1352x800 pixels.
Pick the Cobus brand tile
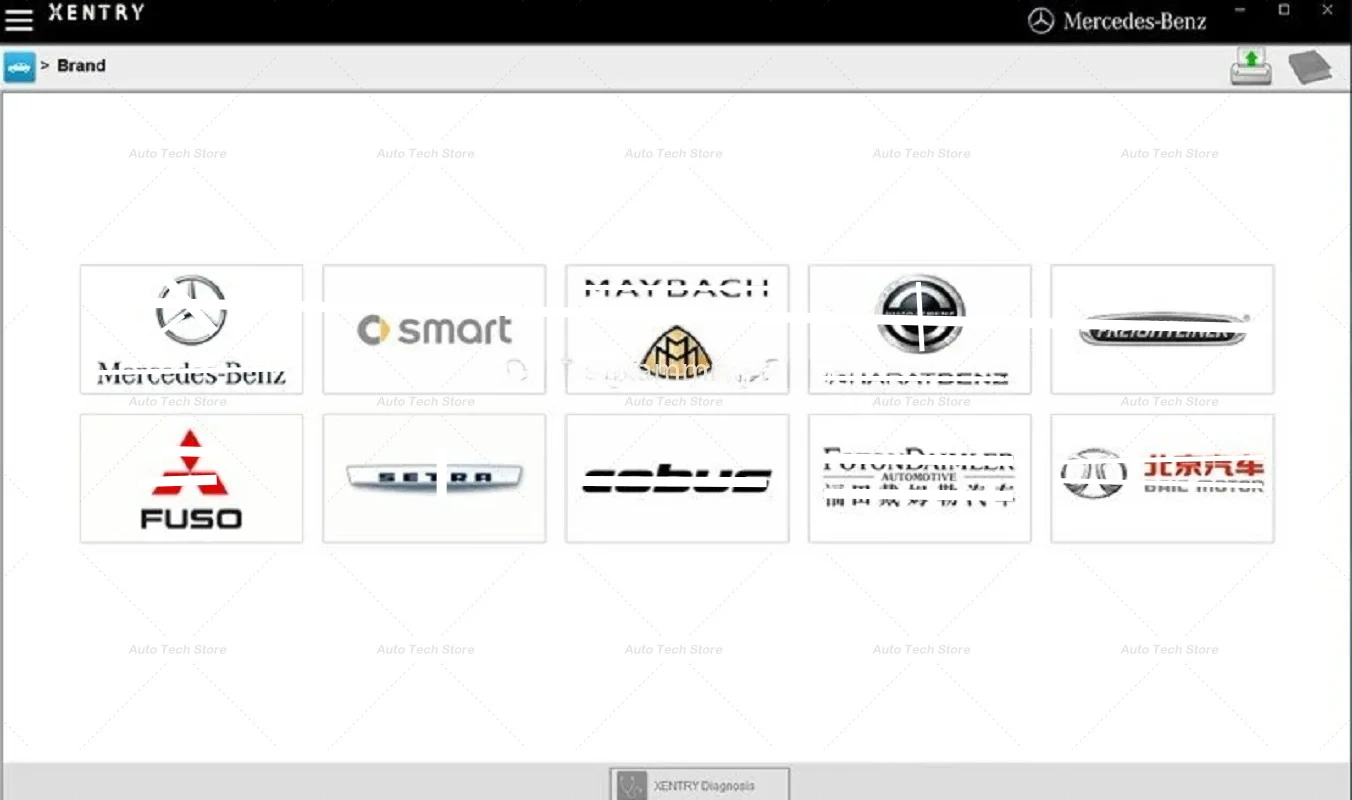(x=677, y=479)
